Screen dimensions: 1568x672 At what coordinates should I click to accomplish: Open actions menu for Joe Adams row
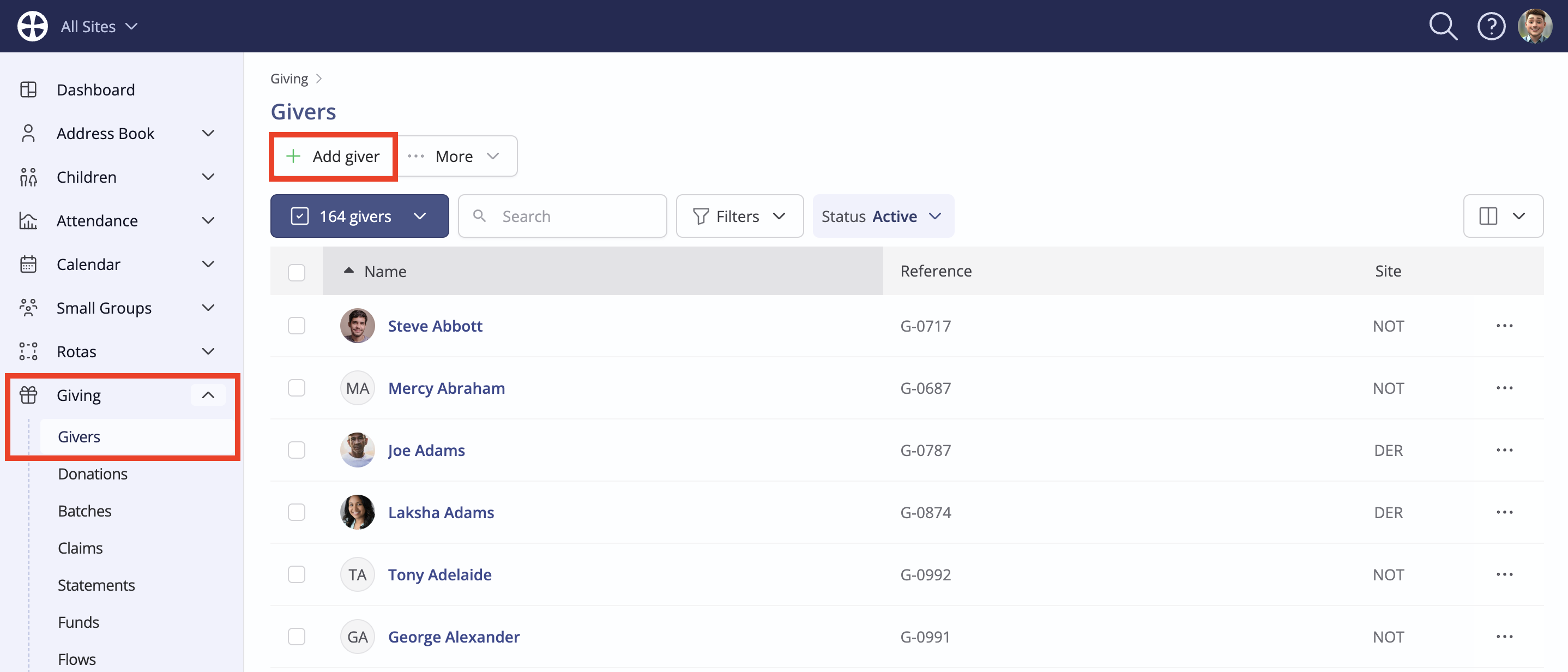[1504, 450]
